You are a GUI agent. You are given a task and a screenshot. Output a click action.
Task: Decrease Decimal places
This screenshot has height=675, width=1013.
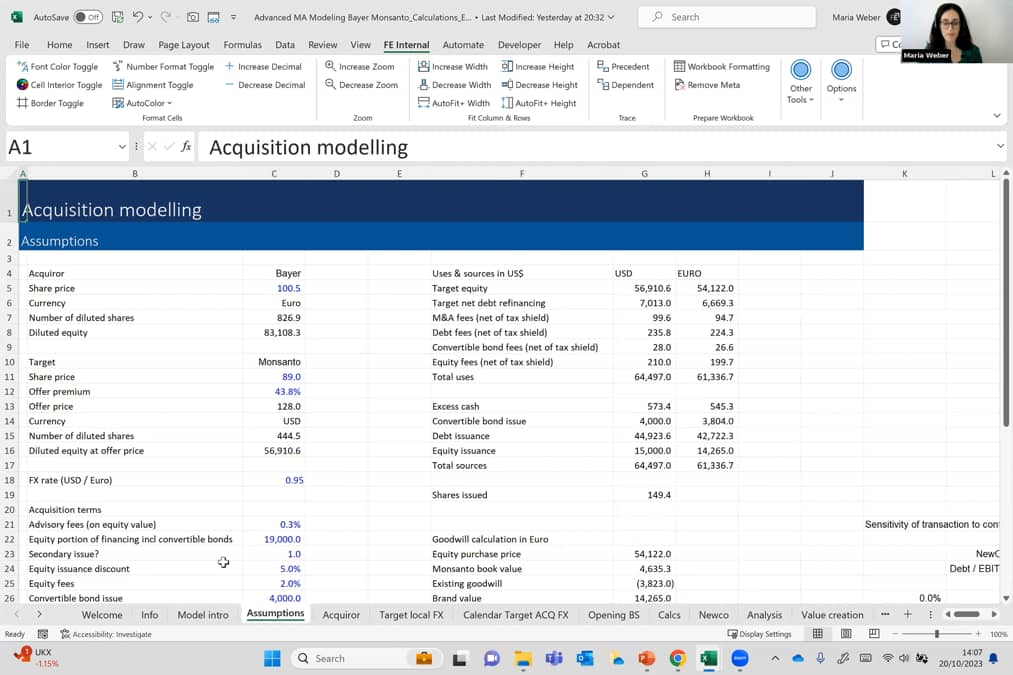pyautogui.click(x=265, y=85)
